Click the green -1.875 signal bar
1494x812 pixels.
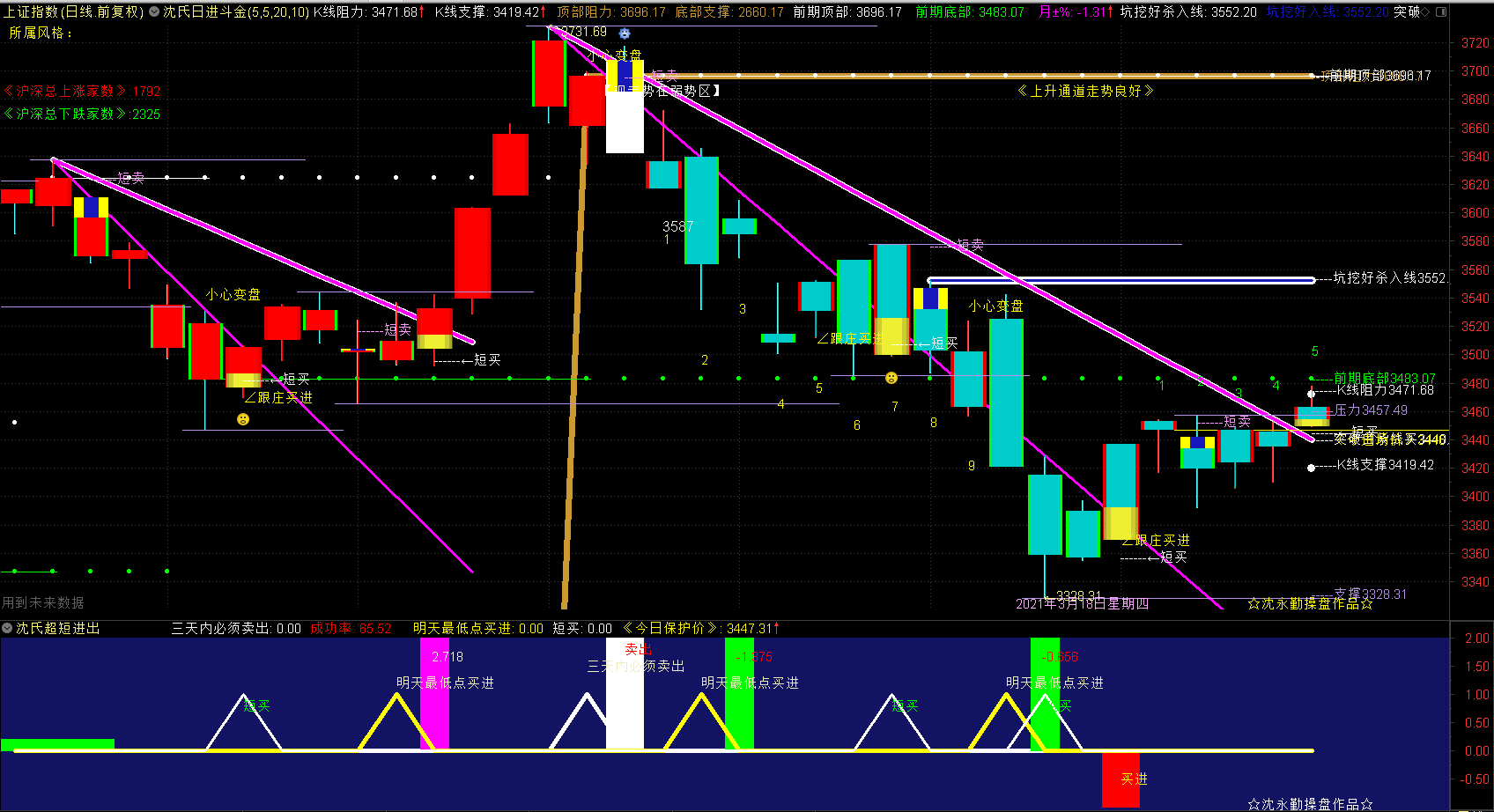point(739,694)
